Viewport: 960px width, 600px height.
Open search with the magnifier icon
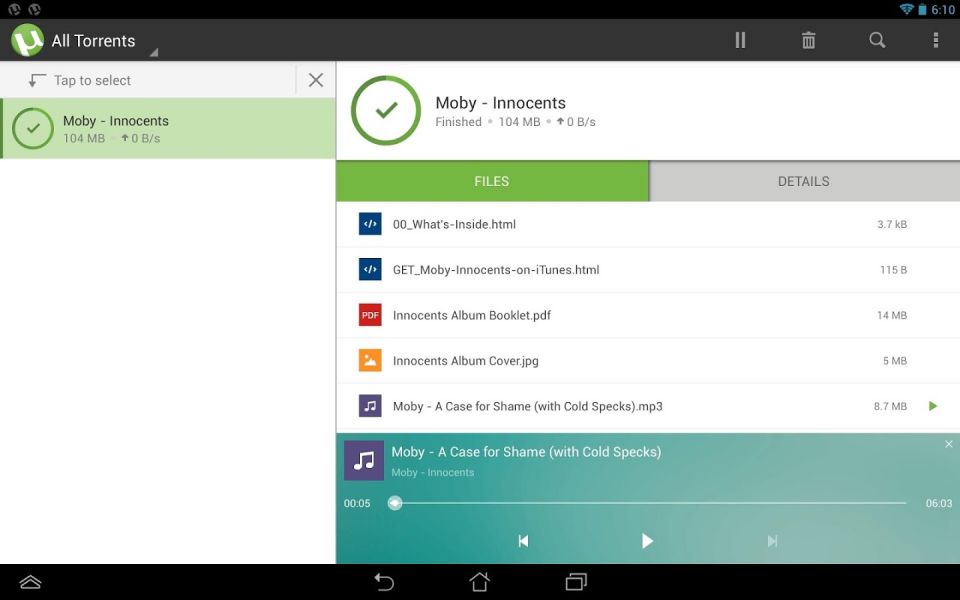(877, 40)
